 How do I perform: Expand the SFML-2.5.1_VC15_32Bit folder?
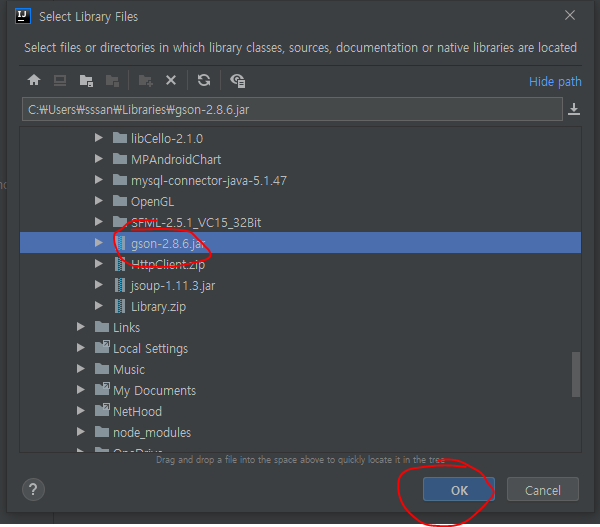tap(99, 222)
